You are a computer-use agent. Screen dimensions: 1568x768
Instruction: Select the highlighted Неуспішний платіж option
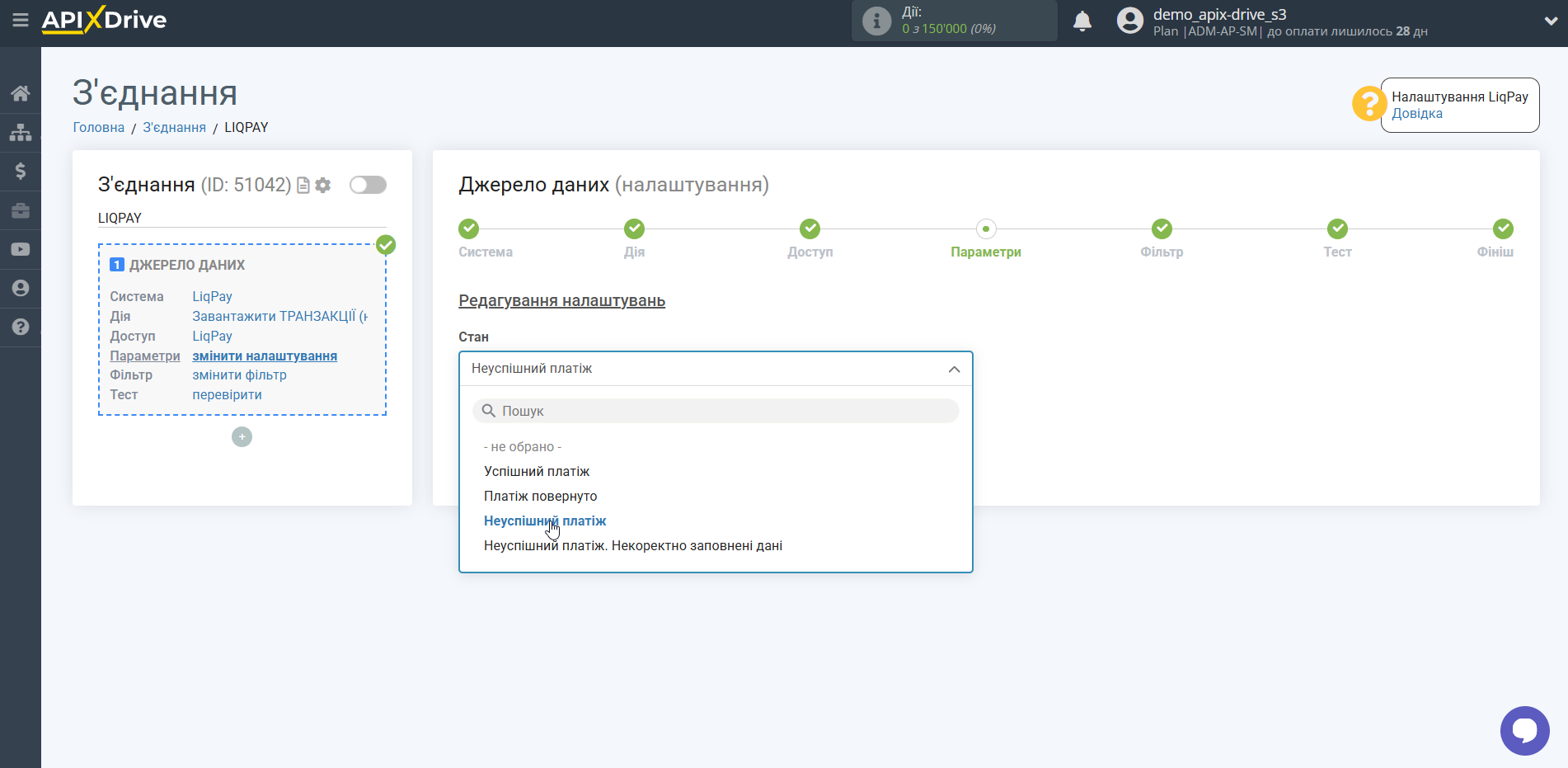click(x=545, y=521)
